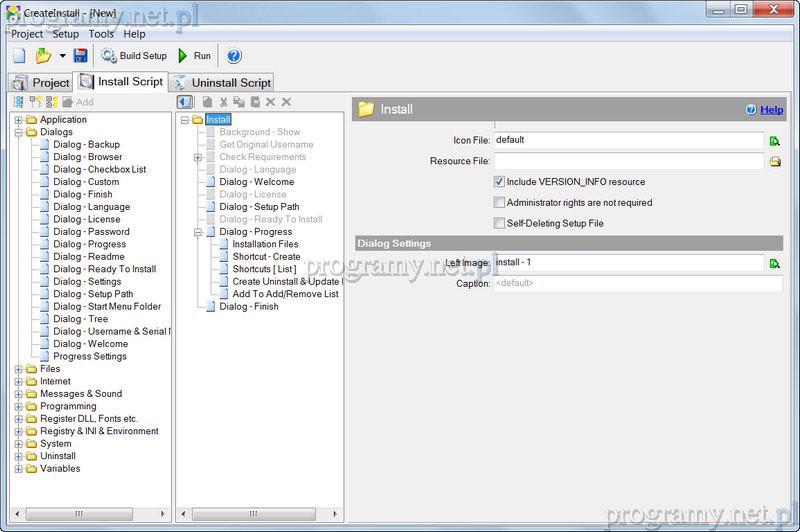Expand the Files category in the command tree
The image size is (800, 532).
click(19, 369)
